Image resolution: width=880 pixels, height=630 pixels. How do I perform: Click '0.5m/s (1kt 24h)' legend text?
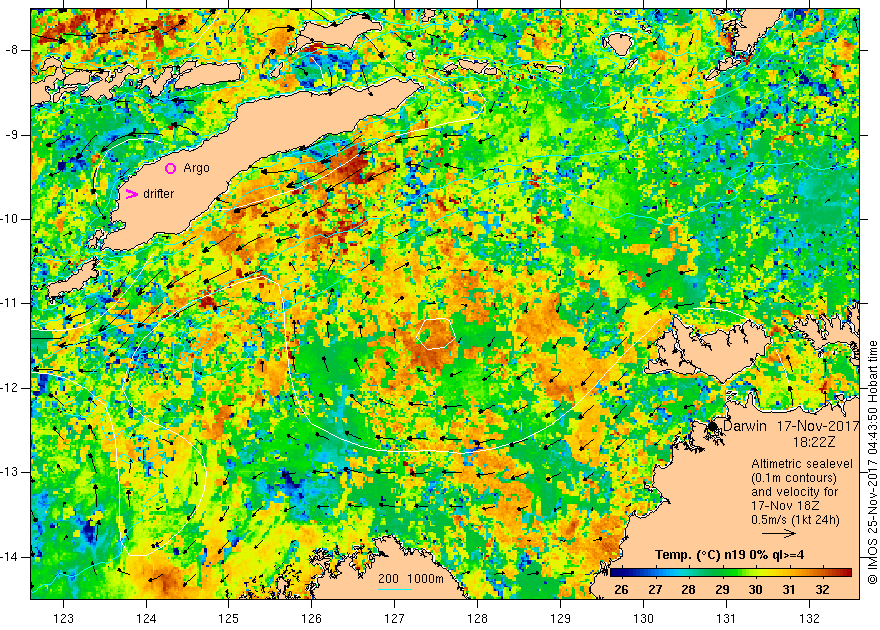click(x=795, y=520)
